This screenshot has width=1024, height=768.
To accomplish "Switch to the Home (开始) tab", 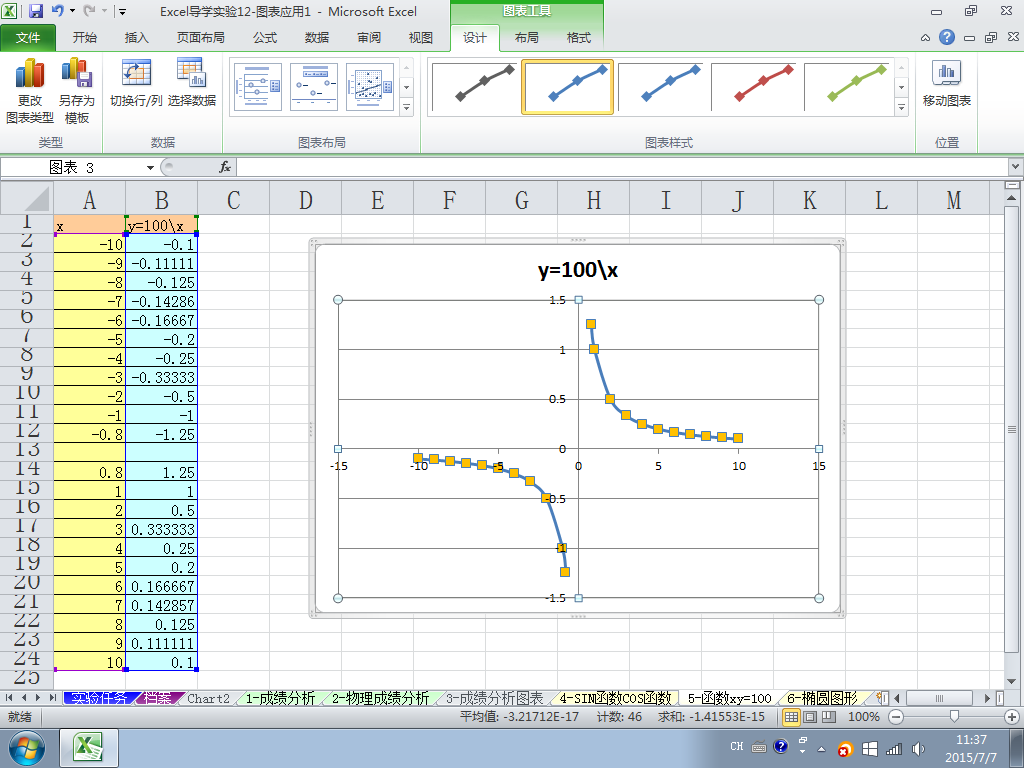I will [84, 37].
